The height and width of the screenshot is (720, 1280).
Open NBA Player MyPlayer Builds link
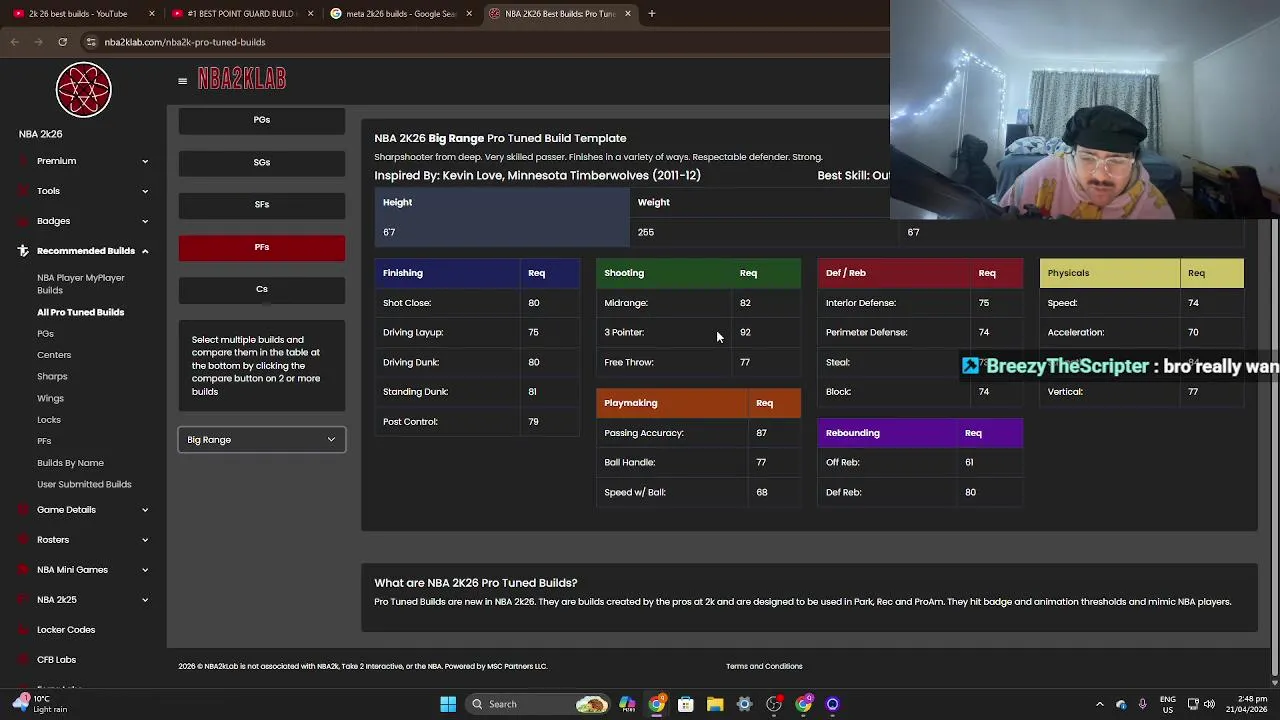pyautogui.click(x=81, y=284)
